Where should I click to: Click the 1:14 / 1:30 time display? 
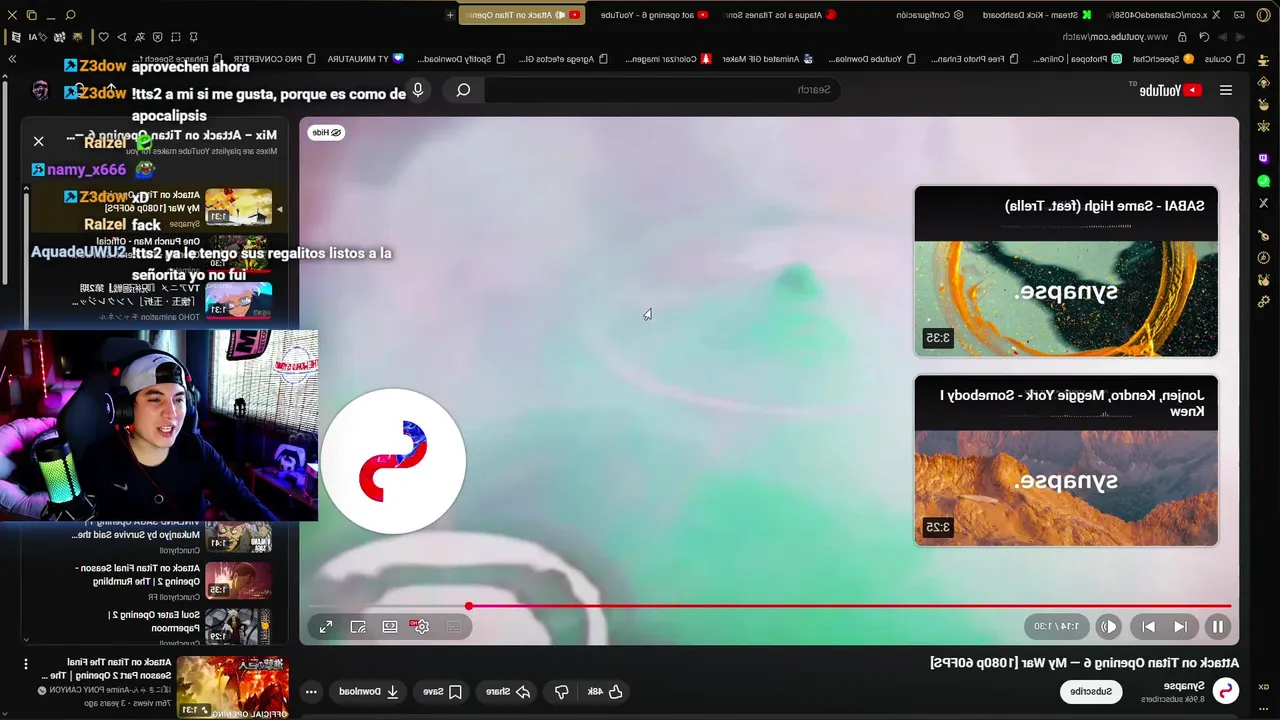point(1056,627)
